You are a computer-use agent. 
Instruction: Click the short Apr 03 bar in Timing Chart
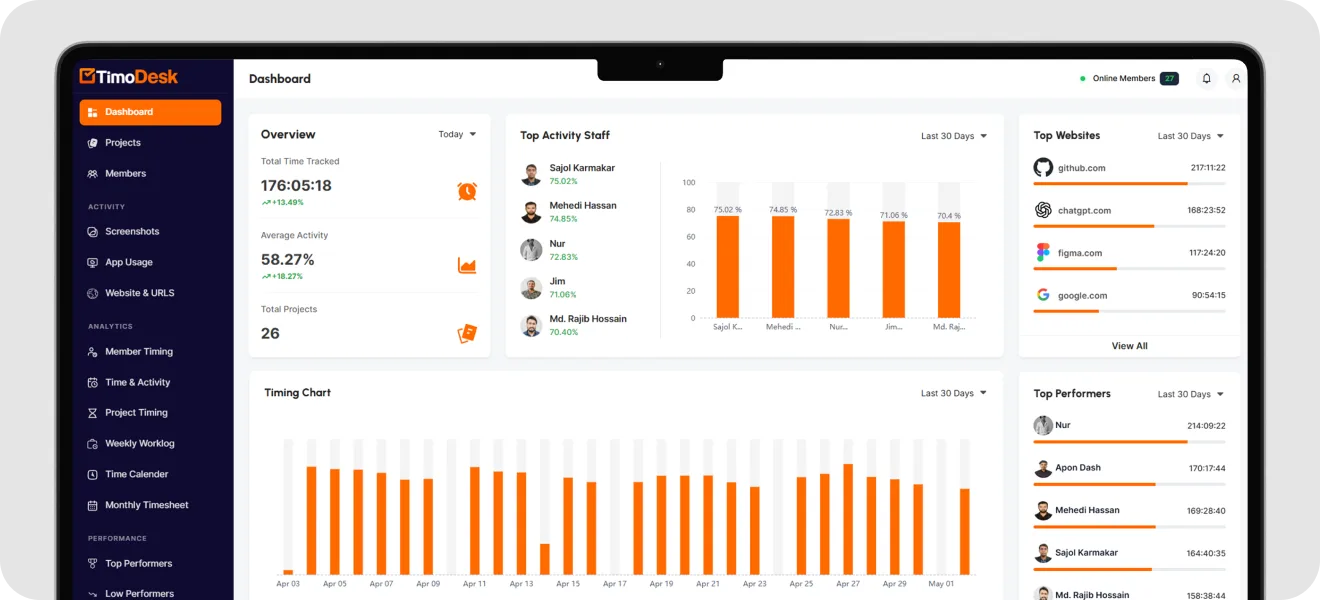click(x=288, y=572)
